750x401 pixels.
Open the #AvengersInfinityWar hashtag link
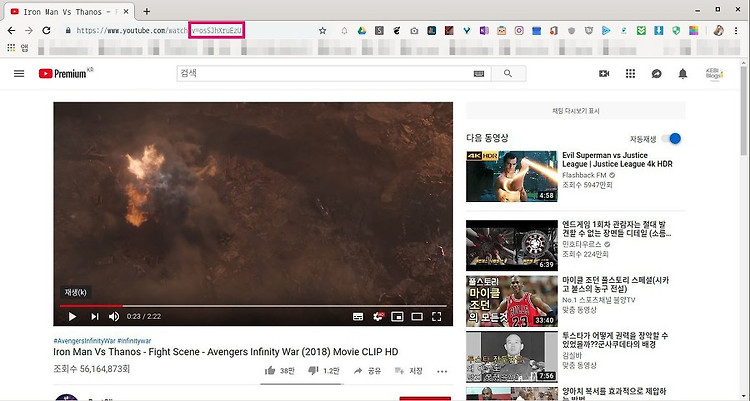pos(84,341)
